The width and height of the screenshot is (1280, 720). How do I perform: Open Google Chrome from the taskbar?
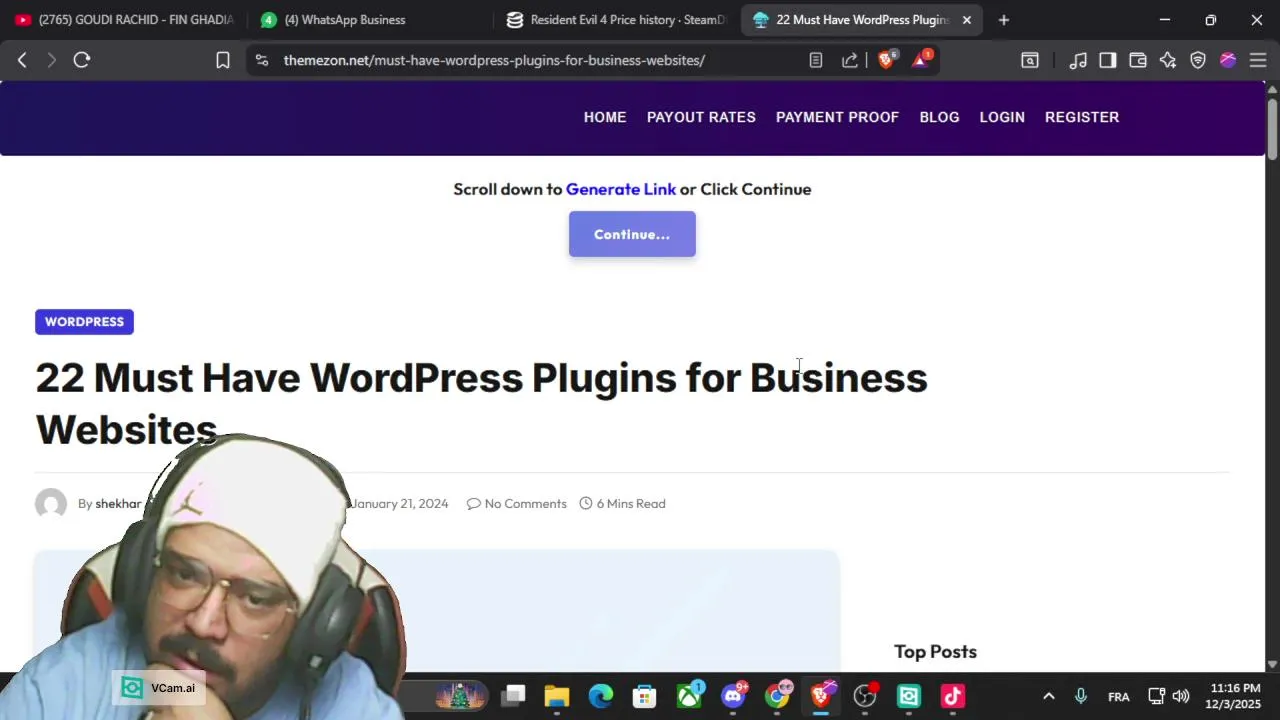pyautogui.click(x=777, y=696)
